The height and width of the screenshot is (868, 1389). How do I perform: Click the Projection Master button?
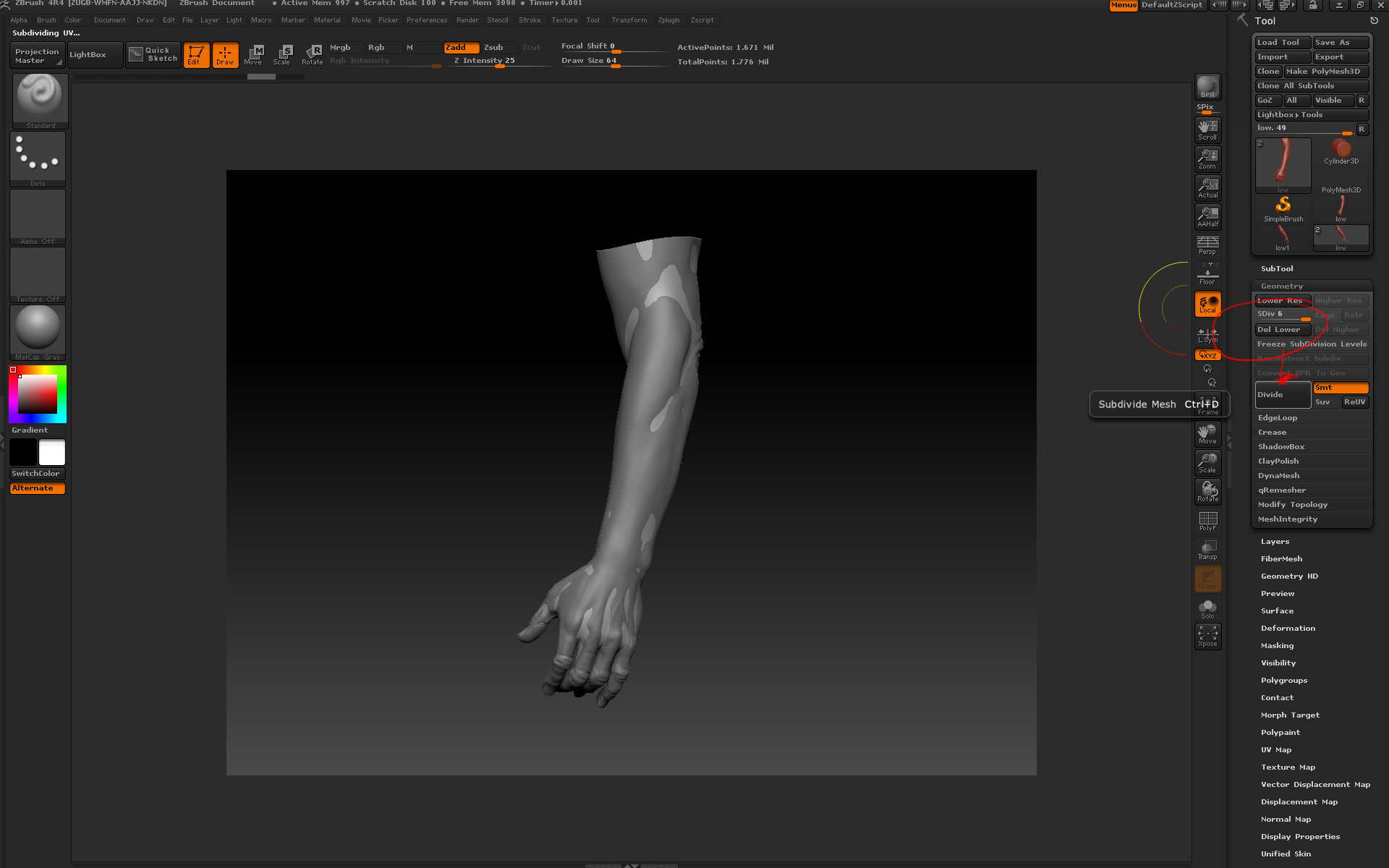38,56
